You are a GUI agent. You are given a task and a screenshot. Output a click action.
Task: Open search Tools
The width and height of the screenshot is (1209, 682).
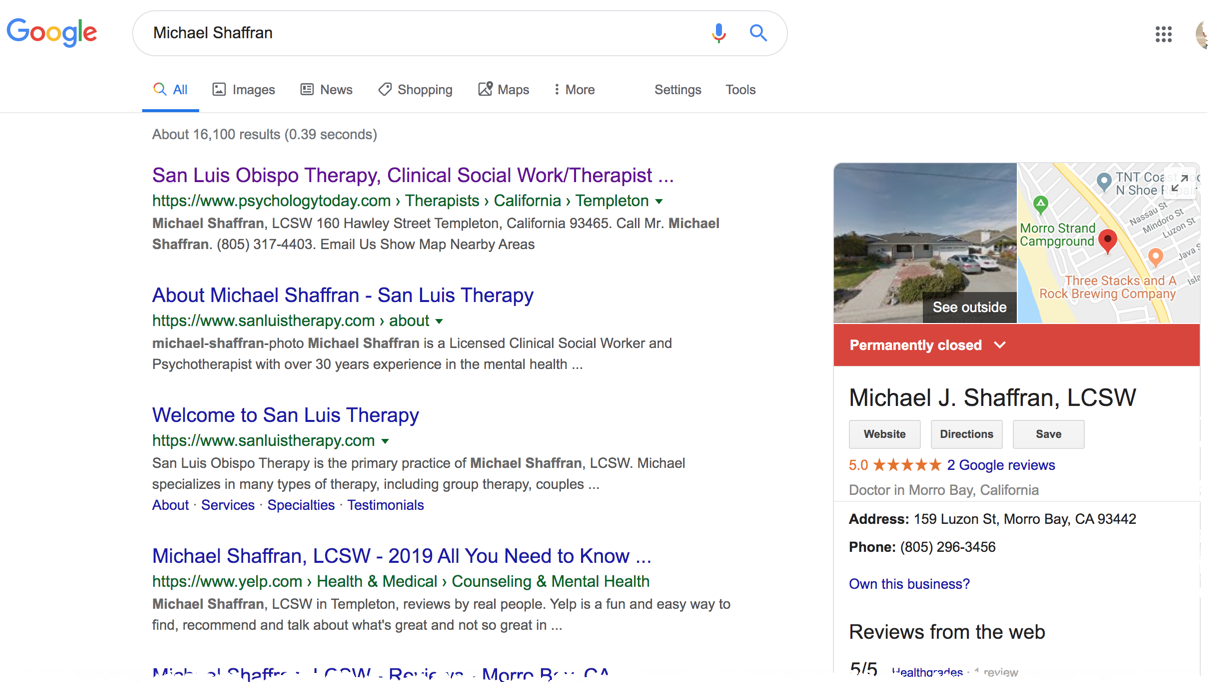[741, 90]
